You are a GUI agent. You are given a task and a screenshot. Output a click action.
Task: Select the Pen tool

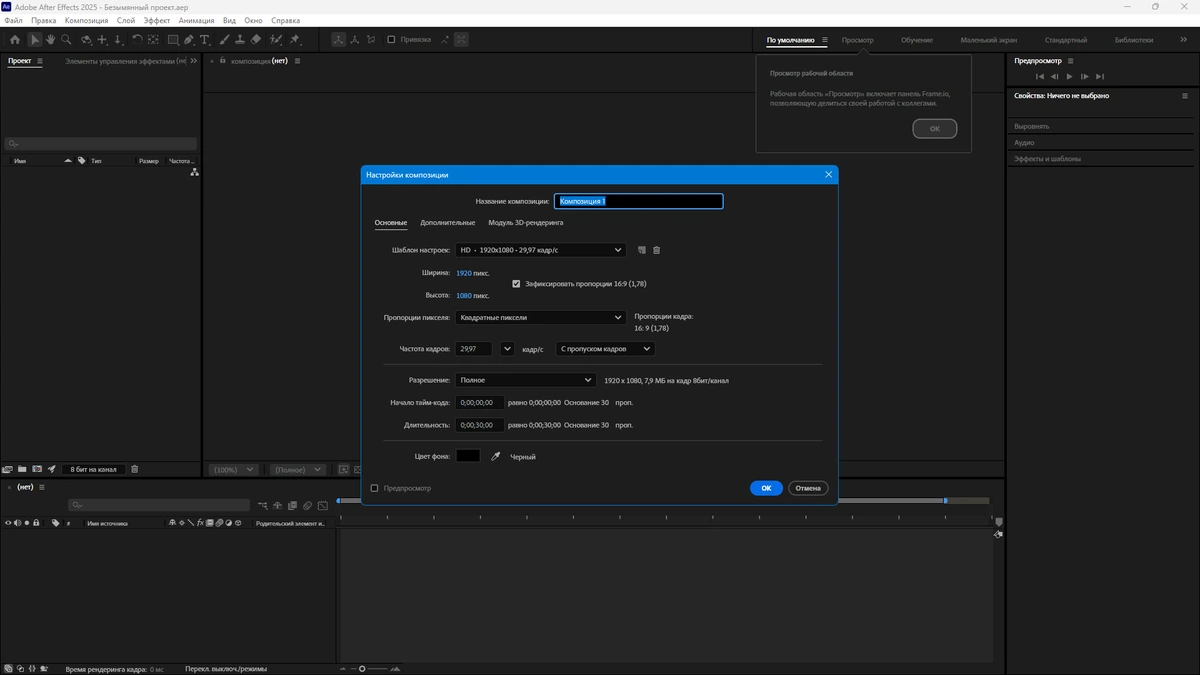pyautogui.click(x=189, y=40)
